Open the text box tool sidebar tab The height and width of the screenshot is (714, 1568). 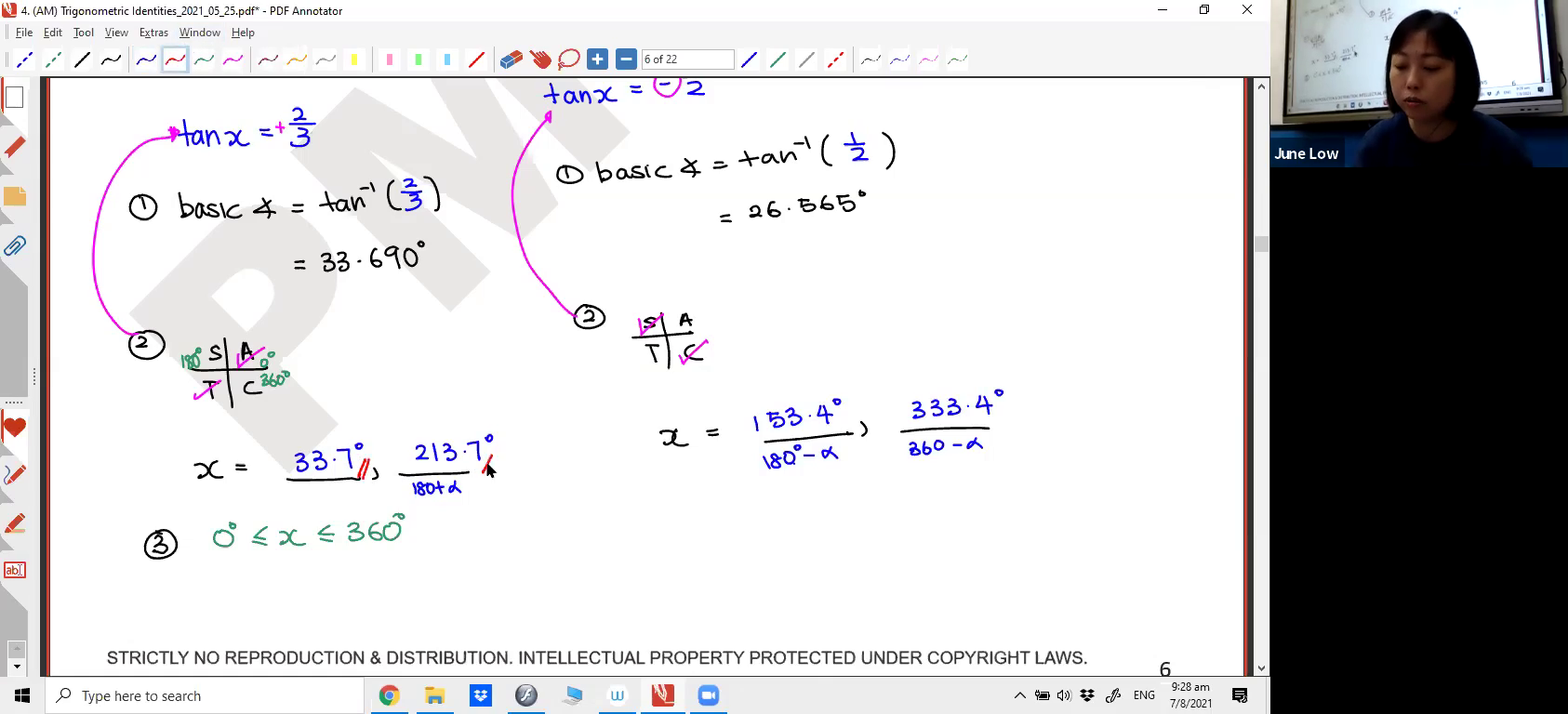coord(14,570)
